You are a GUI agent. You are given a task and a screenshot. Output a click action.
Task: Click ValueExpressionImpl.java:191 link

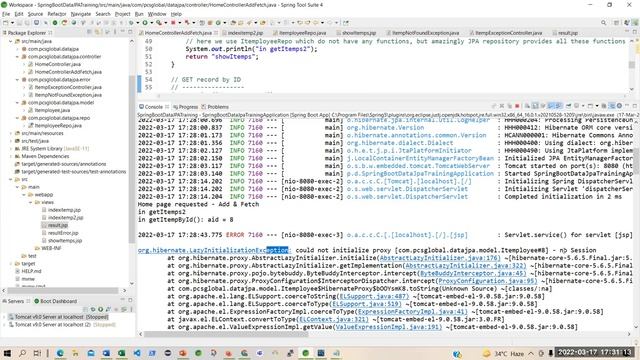(388, 327)
